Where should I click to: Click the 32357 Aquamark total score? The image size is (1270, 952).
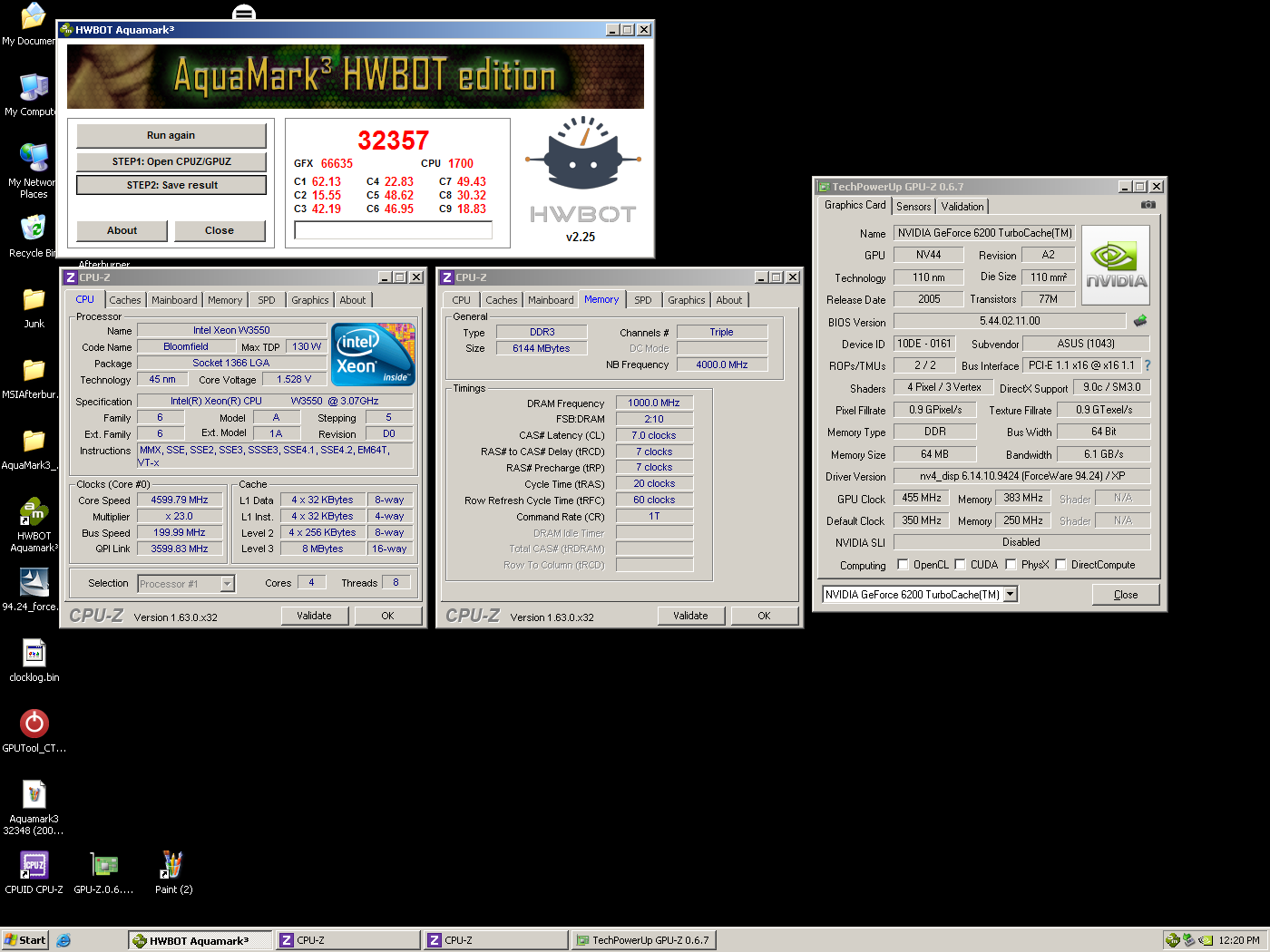393,141
